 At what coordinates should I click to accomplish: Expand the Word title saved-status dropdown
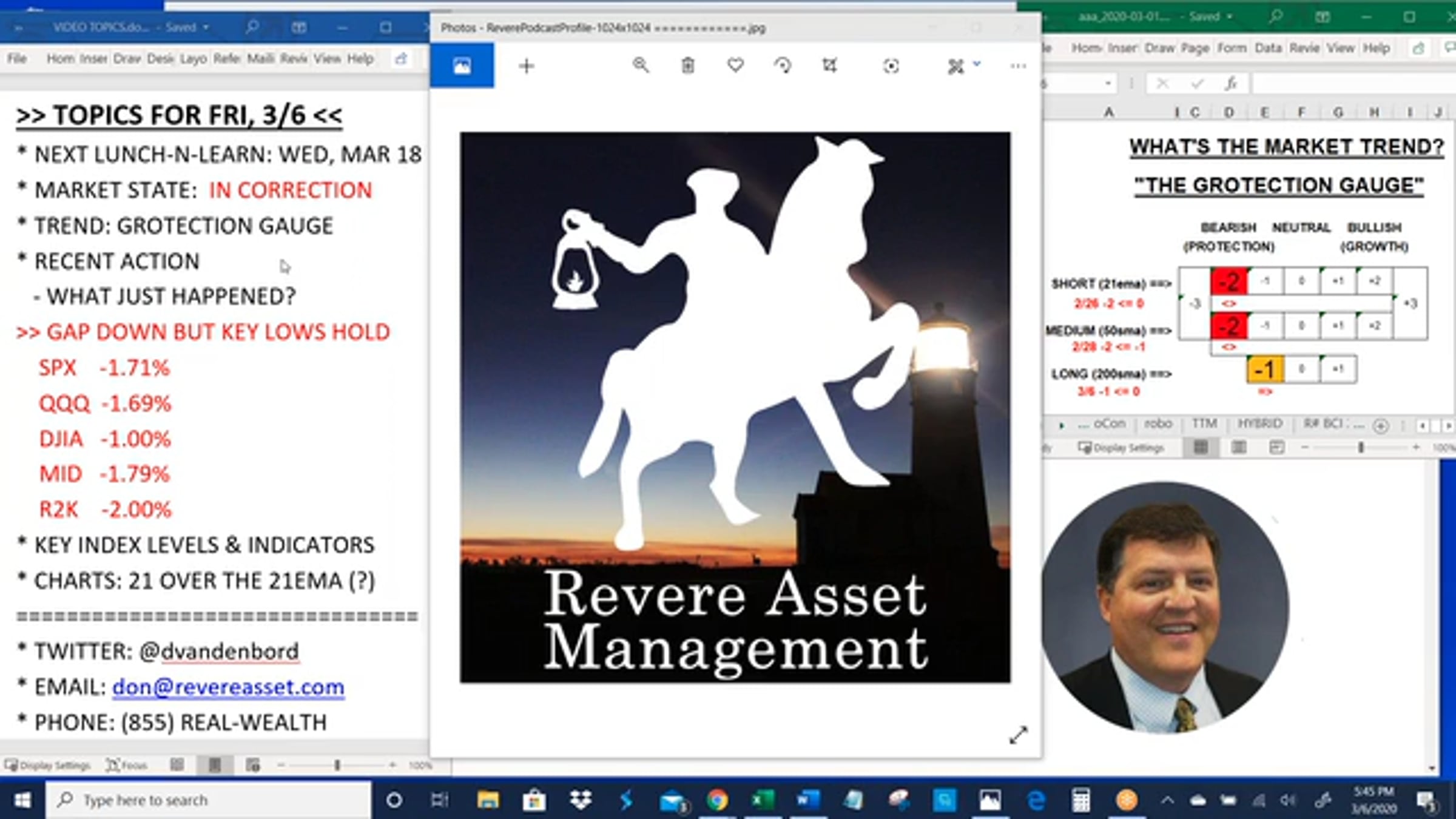[x=206, y=27]
